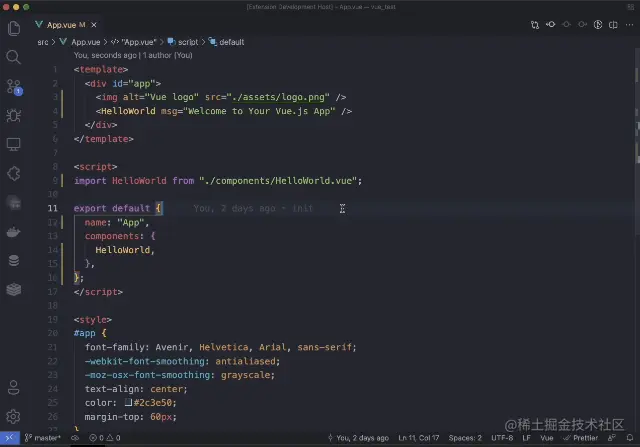
Task: Click the opening <style> tag
Action: [x=93, y=319]
